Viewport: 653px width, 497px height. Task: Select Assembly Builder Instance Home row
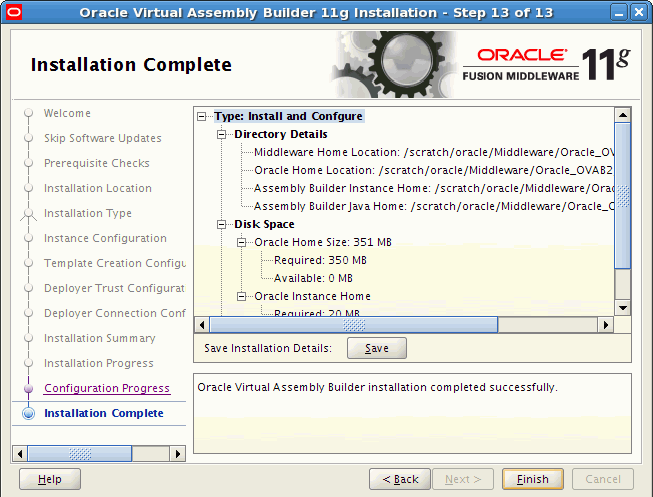point(434,188)
